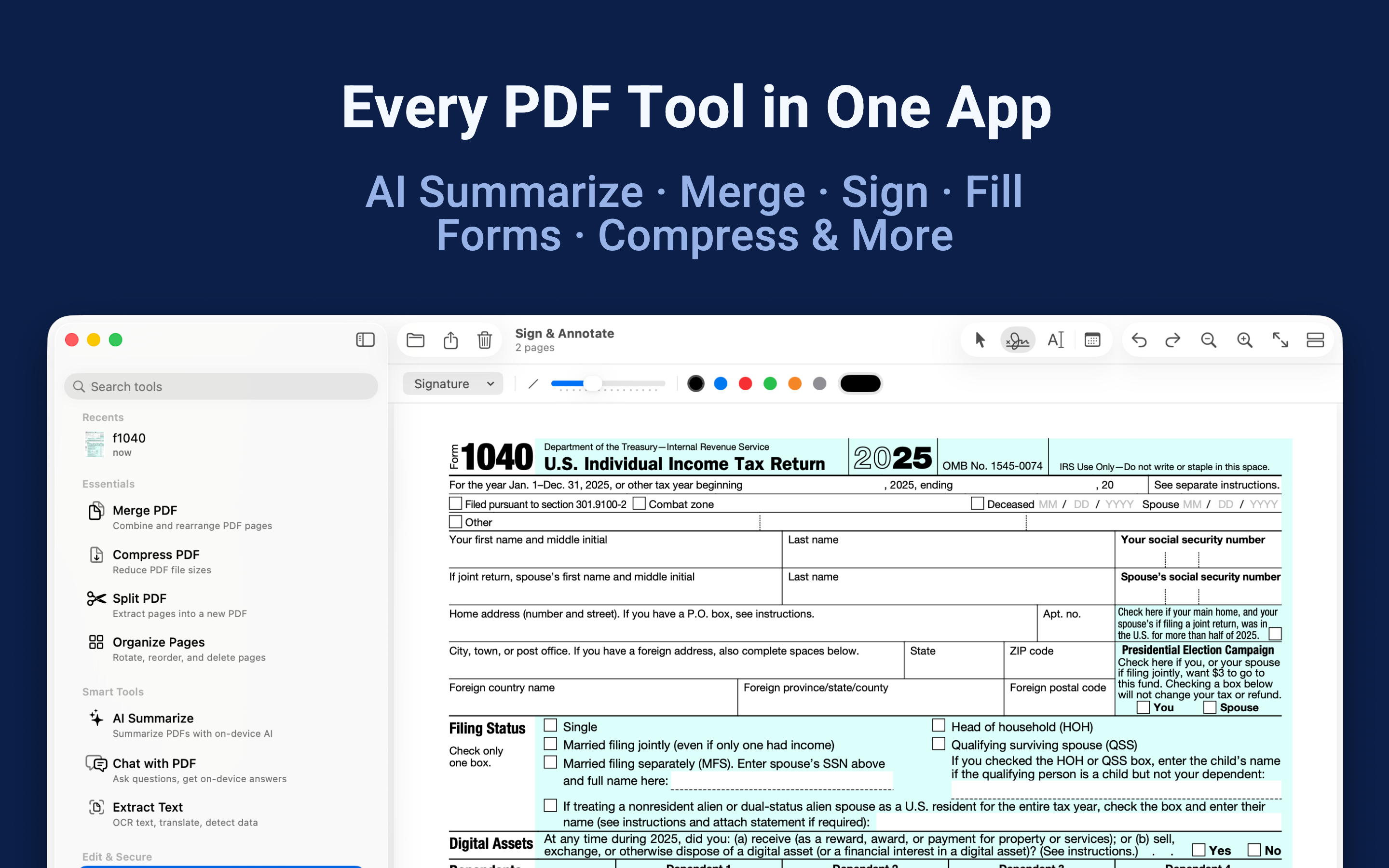Click the Extract Text OCR icon
1389x868 pixels.
[96, 807]
